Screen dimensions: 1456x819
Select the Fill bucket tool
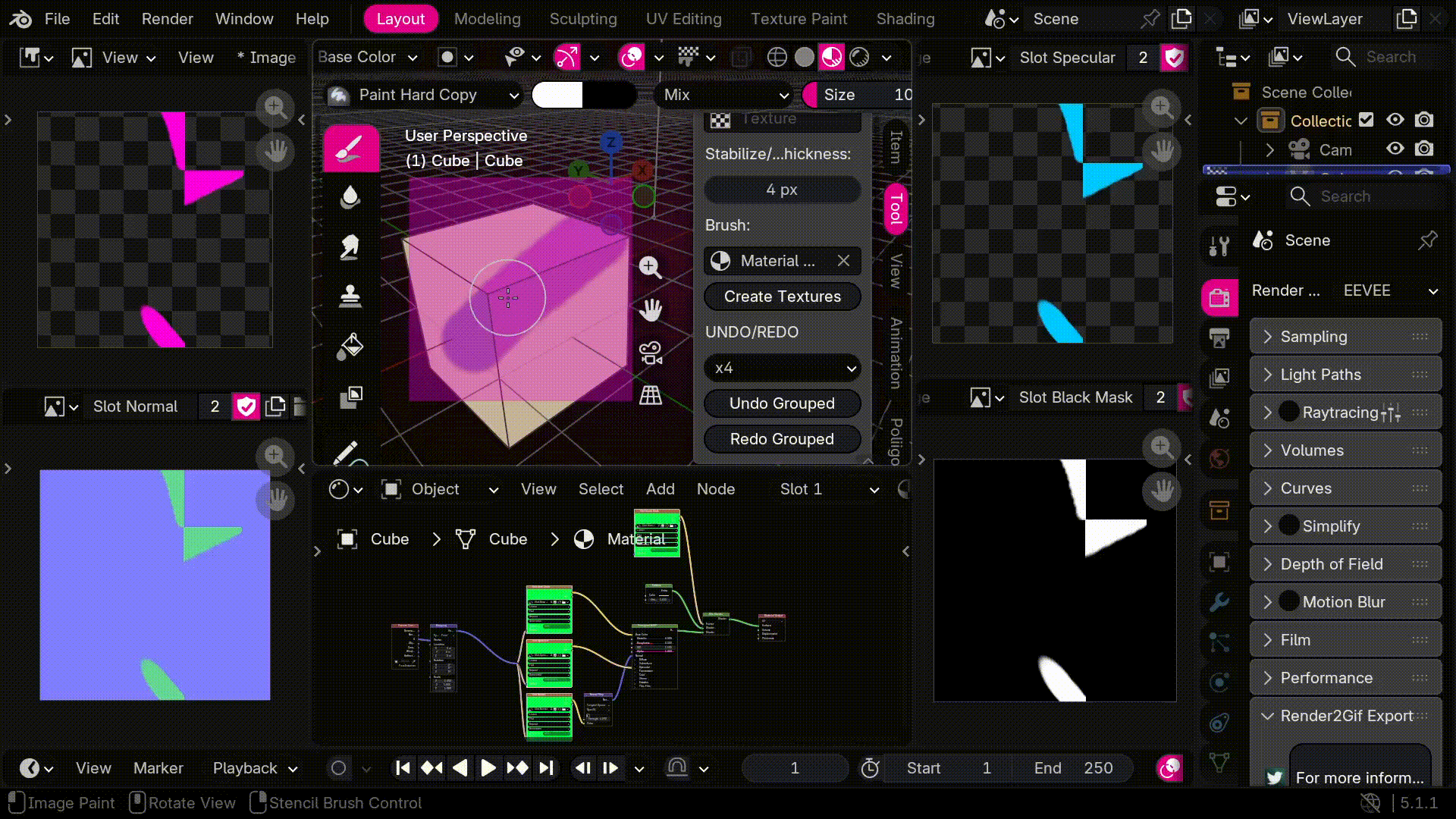[x=350, y=346]
